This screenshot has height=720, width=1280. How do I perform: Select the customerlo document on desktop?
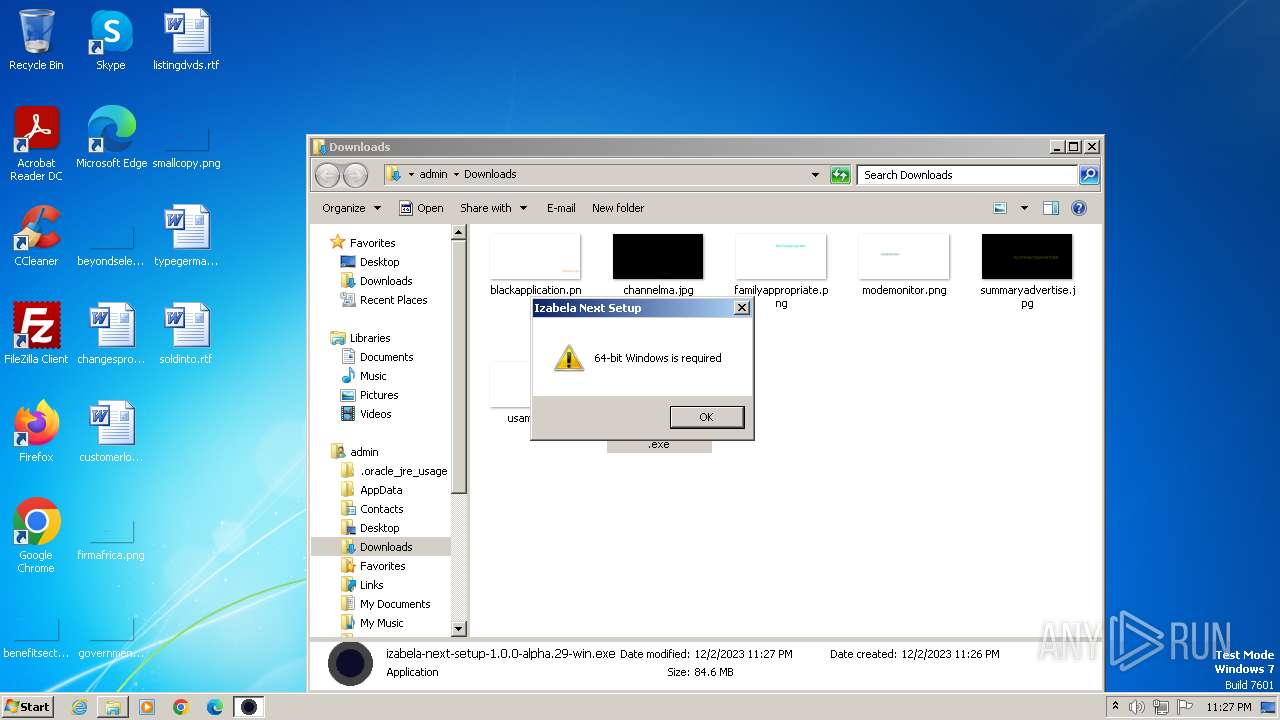pyautogui.click(x=111, y=432)
